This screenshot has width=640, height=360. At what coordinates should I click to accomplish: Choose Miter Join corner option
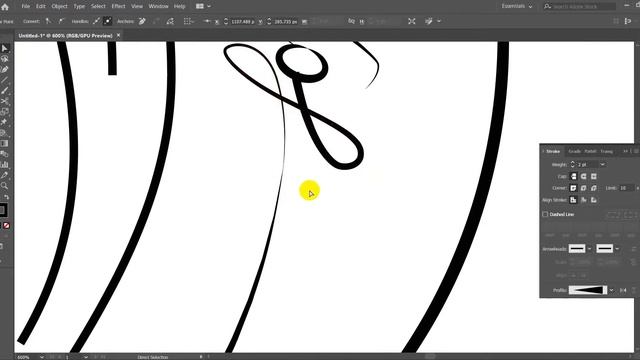[x=573, y=188]
